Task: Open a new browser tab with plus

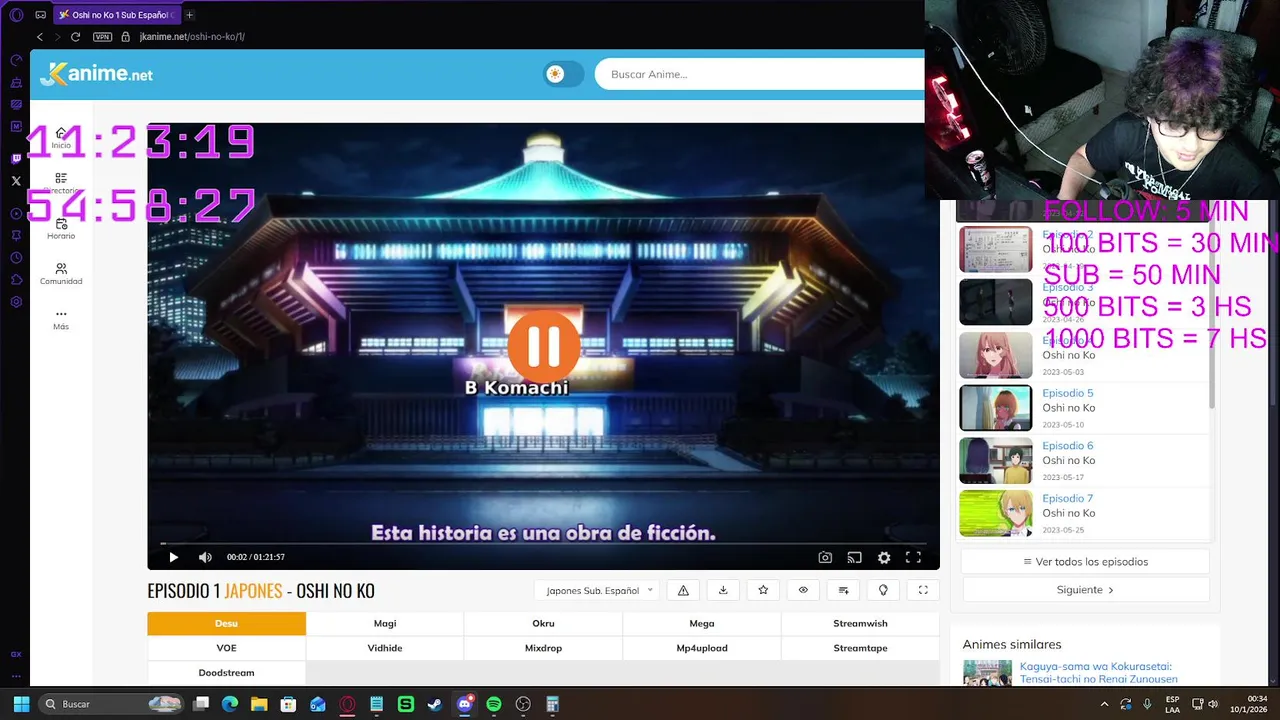Action: coord(189,15)
